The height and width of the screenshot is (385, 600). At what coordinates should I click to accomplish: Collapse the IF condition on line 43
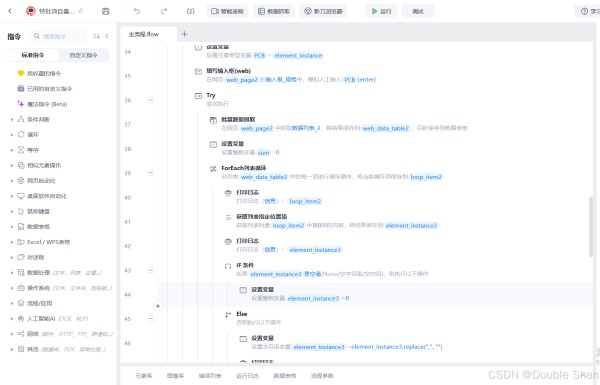coord(151,270)
